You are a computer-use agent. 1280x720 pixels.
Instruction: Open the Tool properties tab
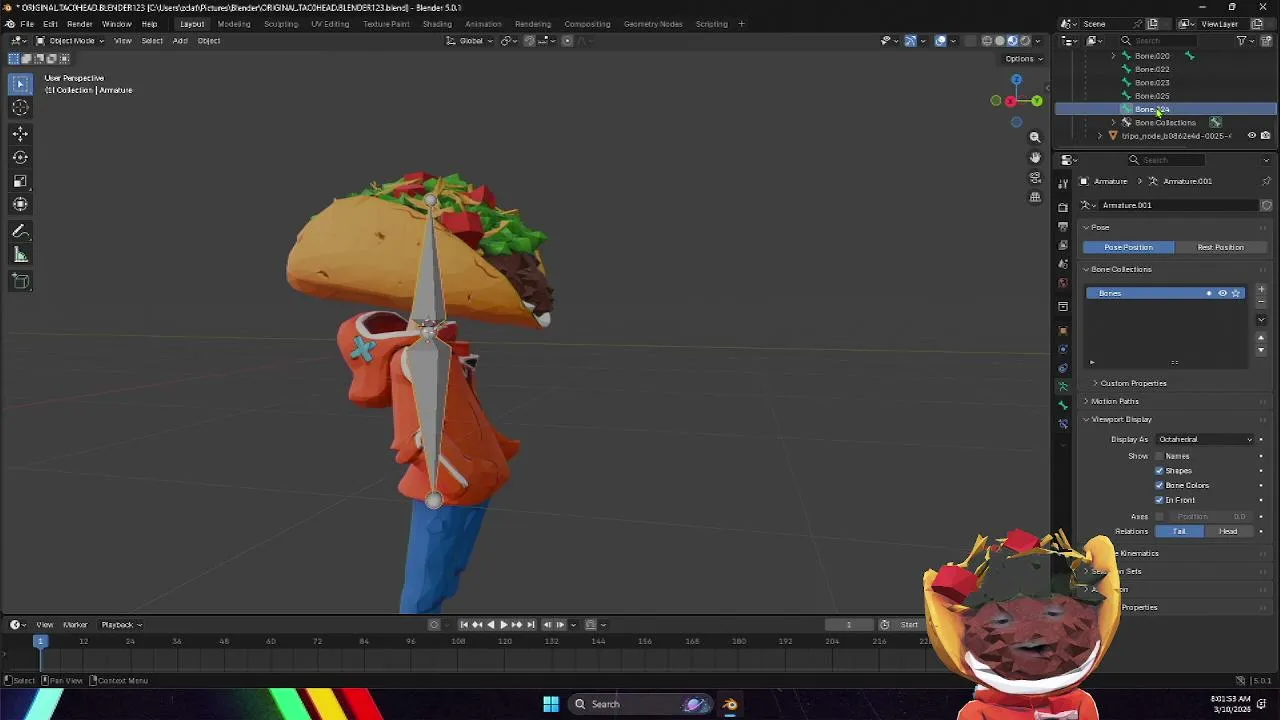point(1063,183)
